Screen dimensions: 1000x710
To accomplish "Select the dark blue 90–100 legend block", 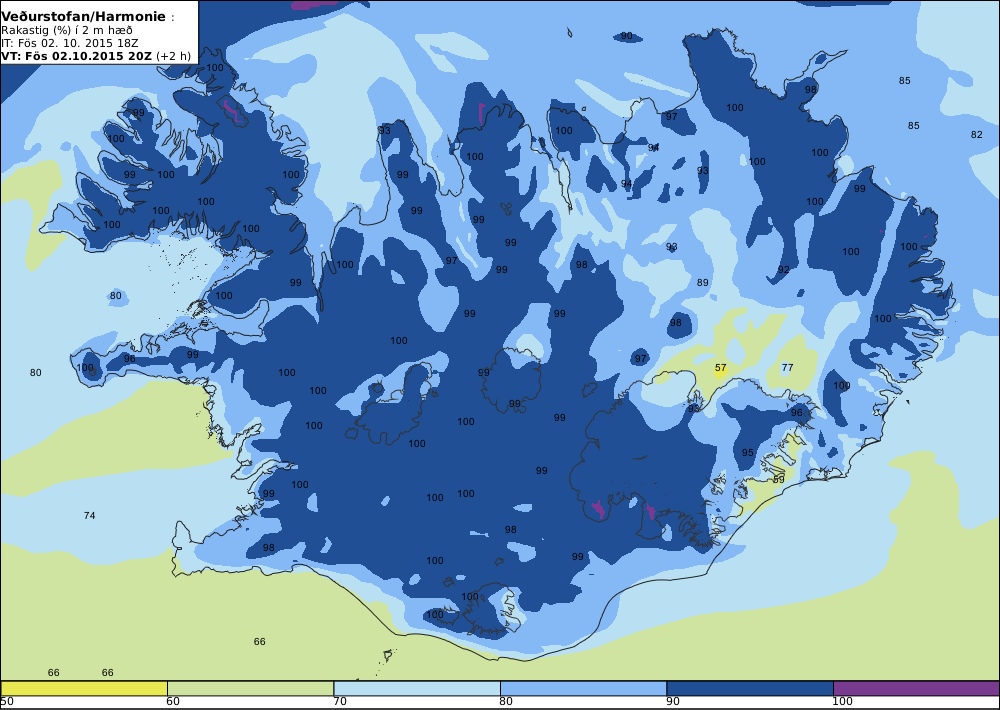I will 750,688.
